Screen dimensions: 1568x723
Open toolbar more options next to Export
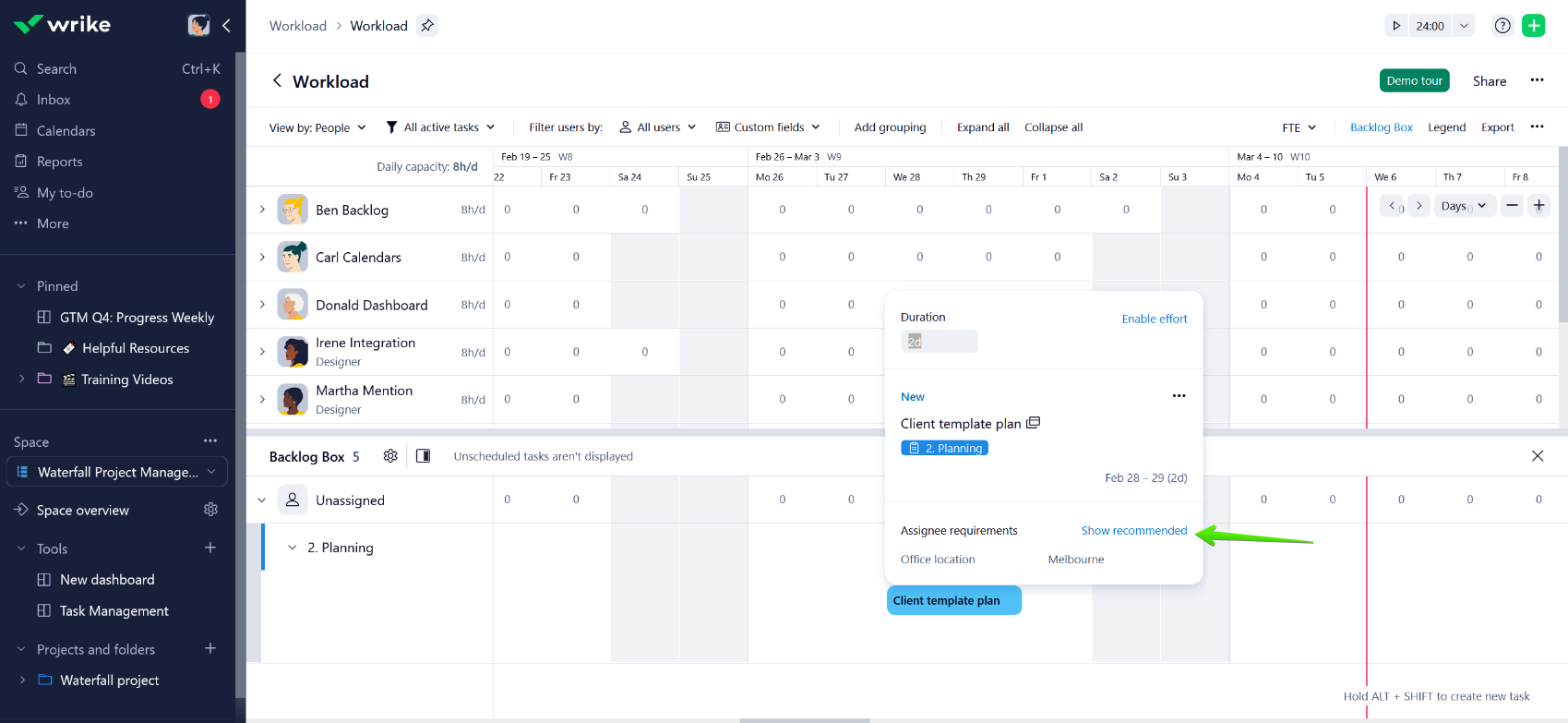coord(1537,127)
